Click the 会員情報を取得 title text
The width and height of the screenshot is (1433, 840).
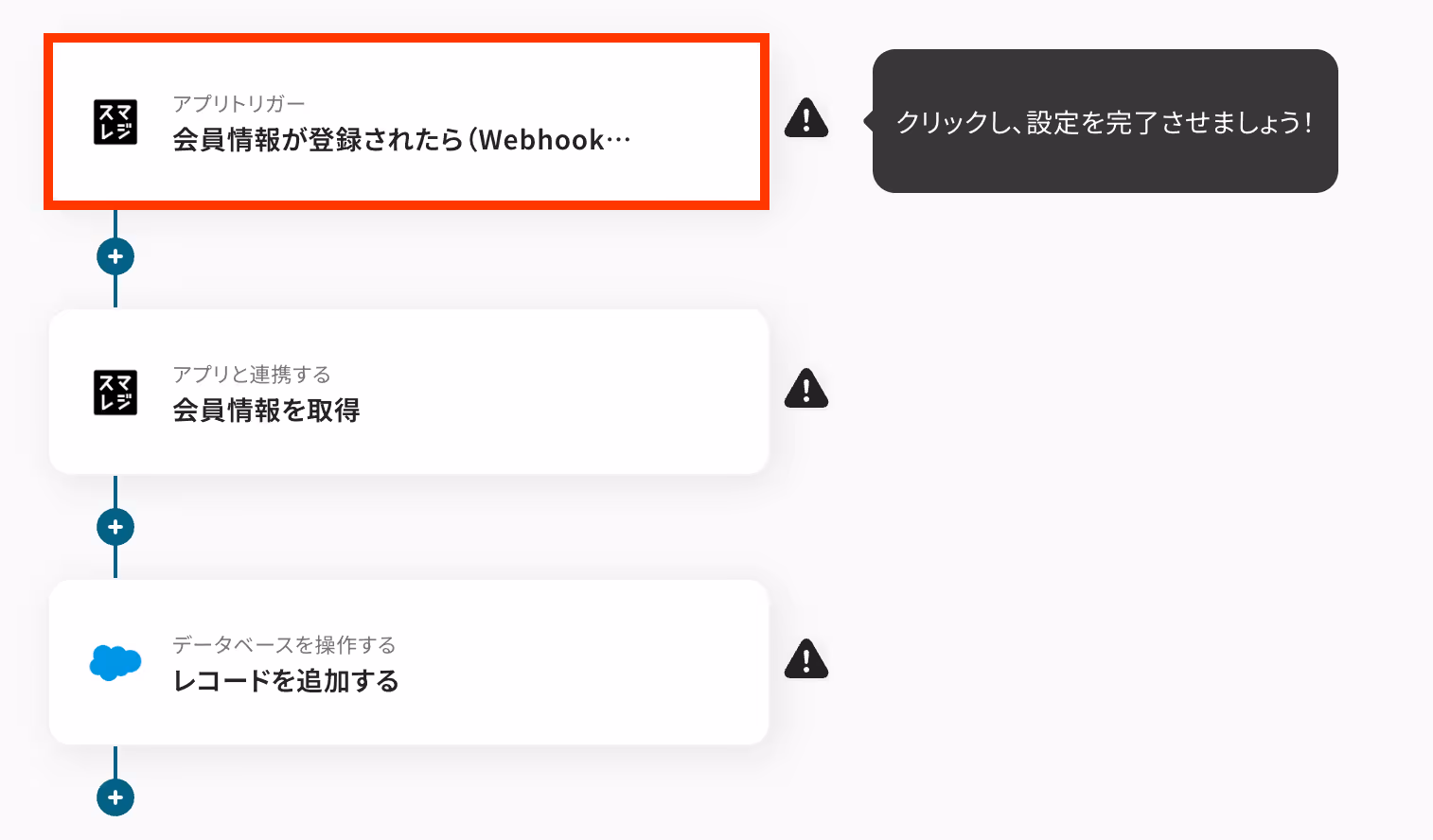pos(266,411)
